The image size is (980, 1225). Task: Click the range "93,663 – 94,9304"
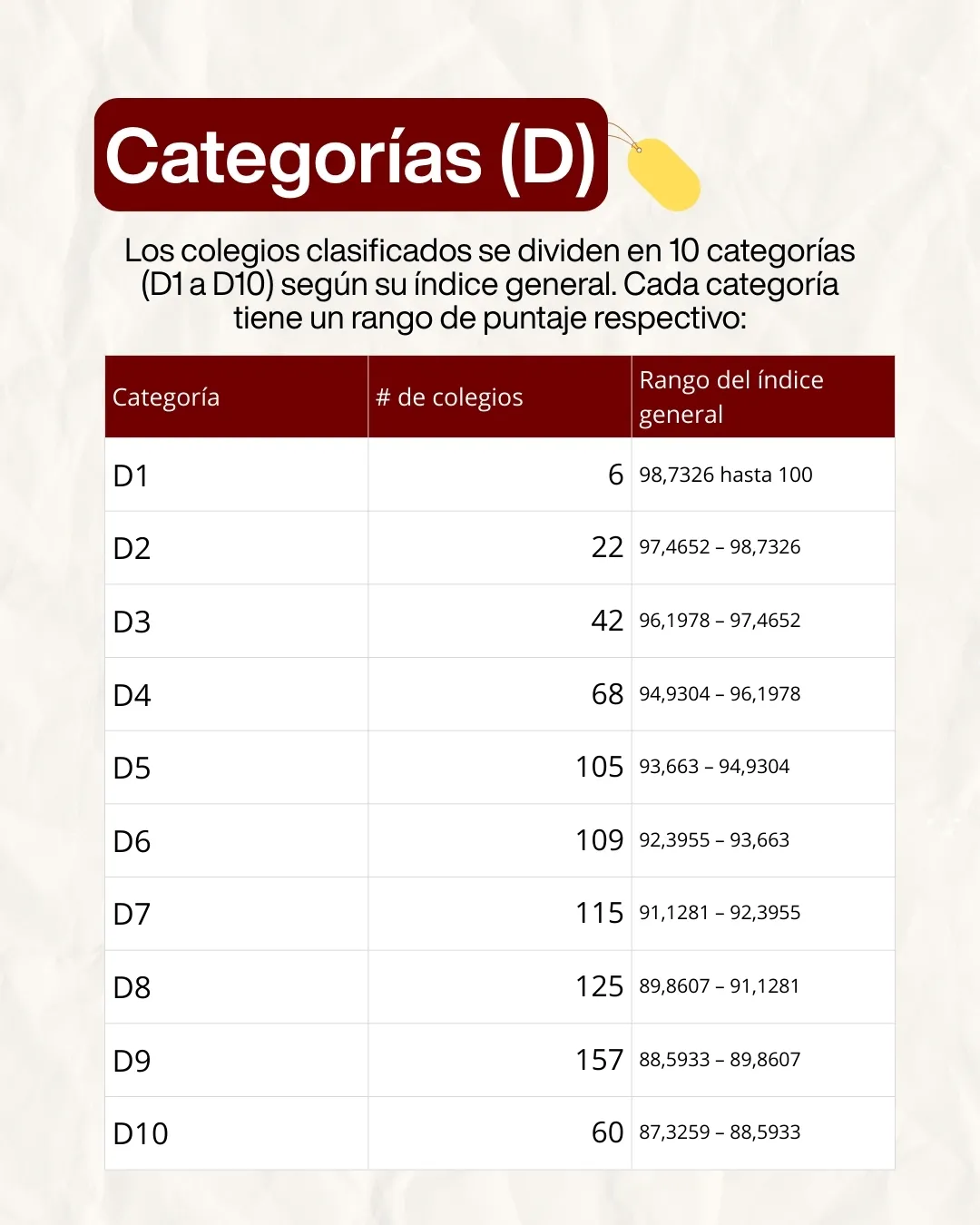(x=714, y=767)
